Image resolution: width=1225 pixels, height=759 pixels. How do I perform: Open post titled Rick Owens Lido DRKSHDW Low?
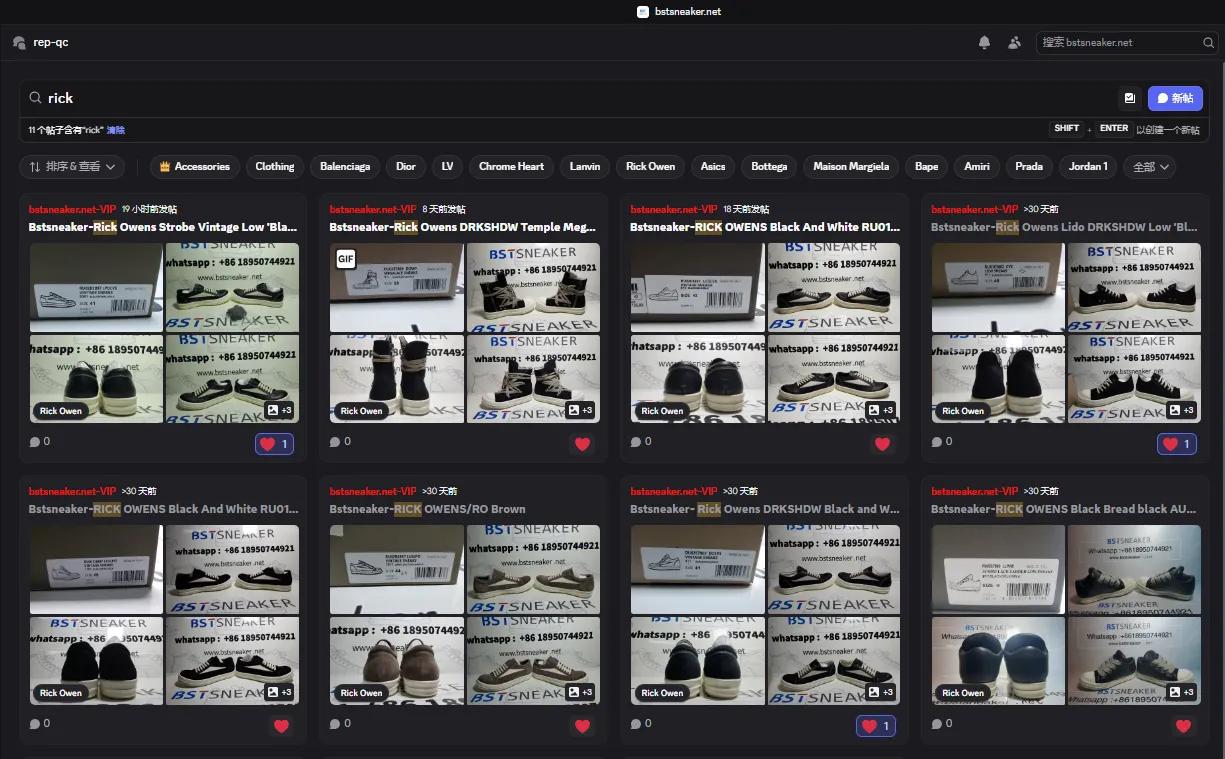click(x=1064, y=227)
